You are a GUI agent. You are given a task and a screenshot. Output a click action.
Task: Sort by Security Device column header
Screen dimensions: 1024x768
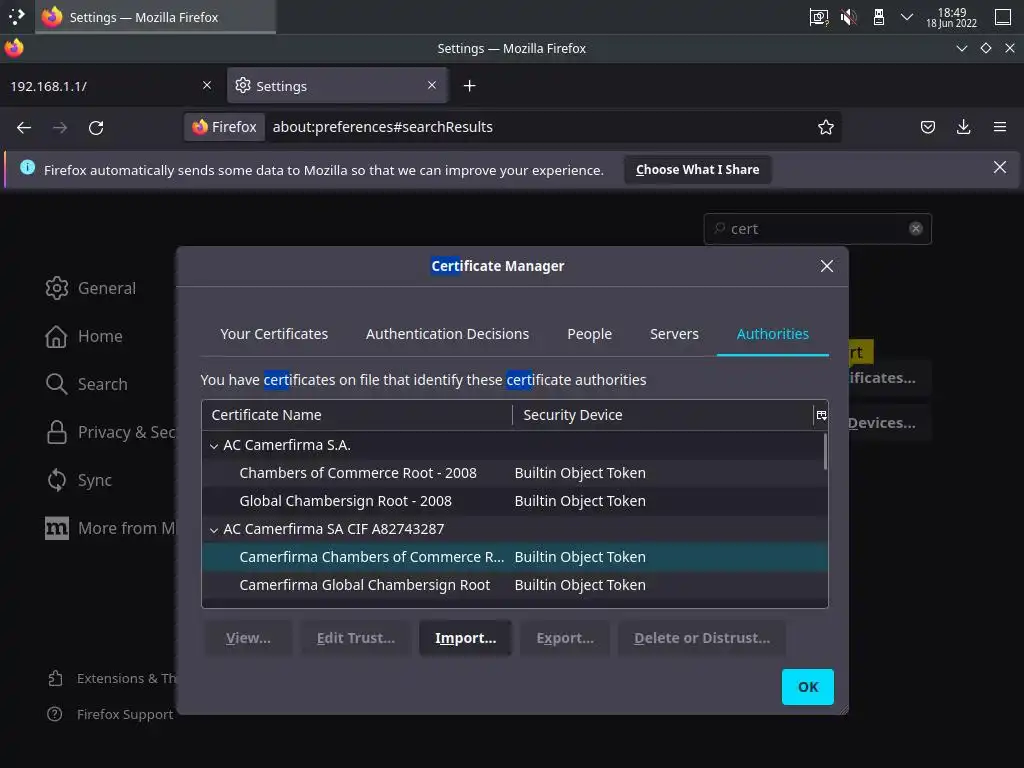point(663,415)
